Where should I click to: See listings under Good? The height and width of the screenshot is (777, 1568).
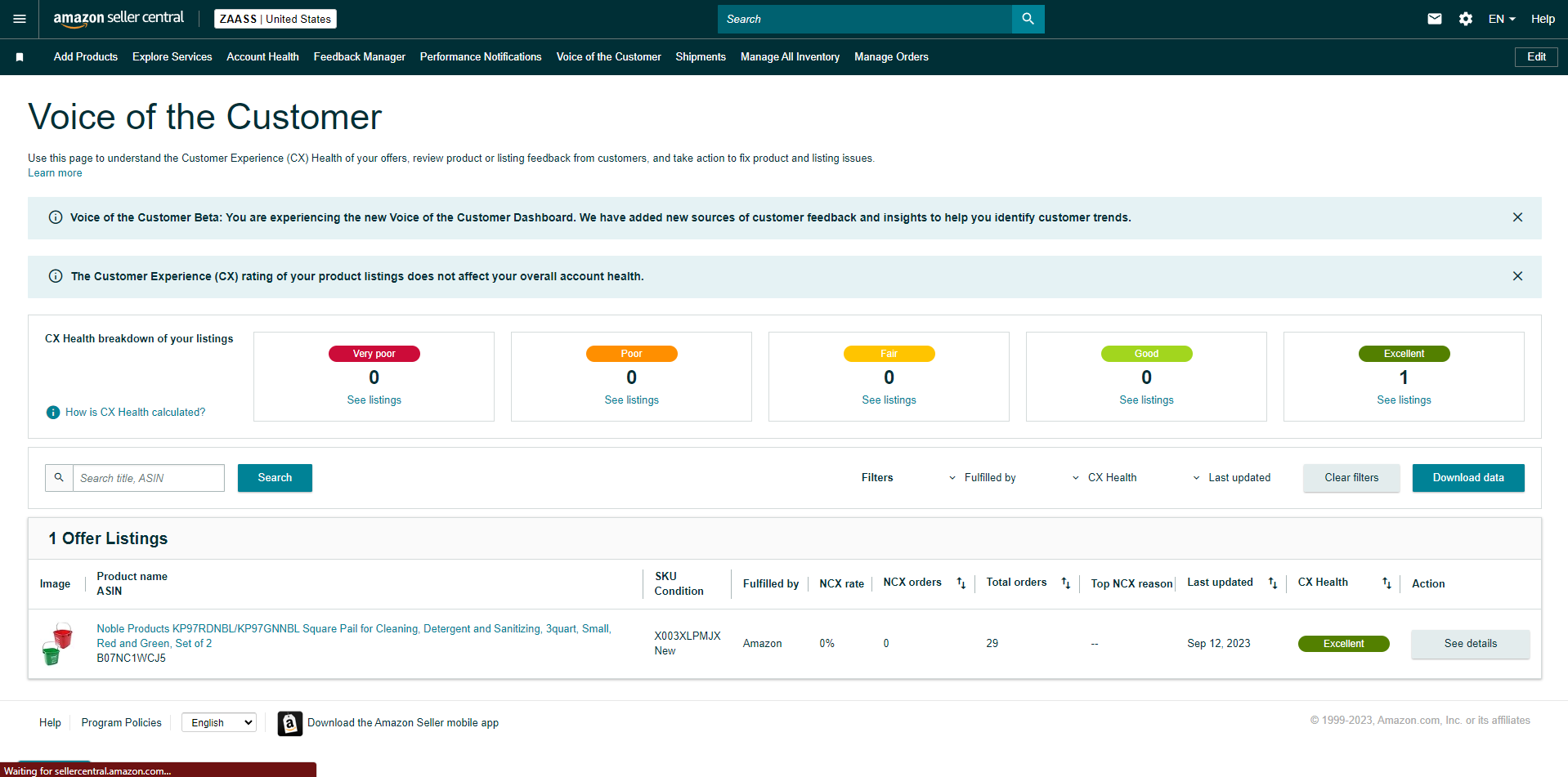pyautogui.click(x=1147, y=400)
